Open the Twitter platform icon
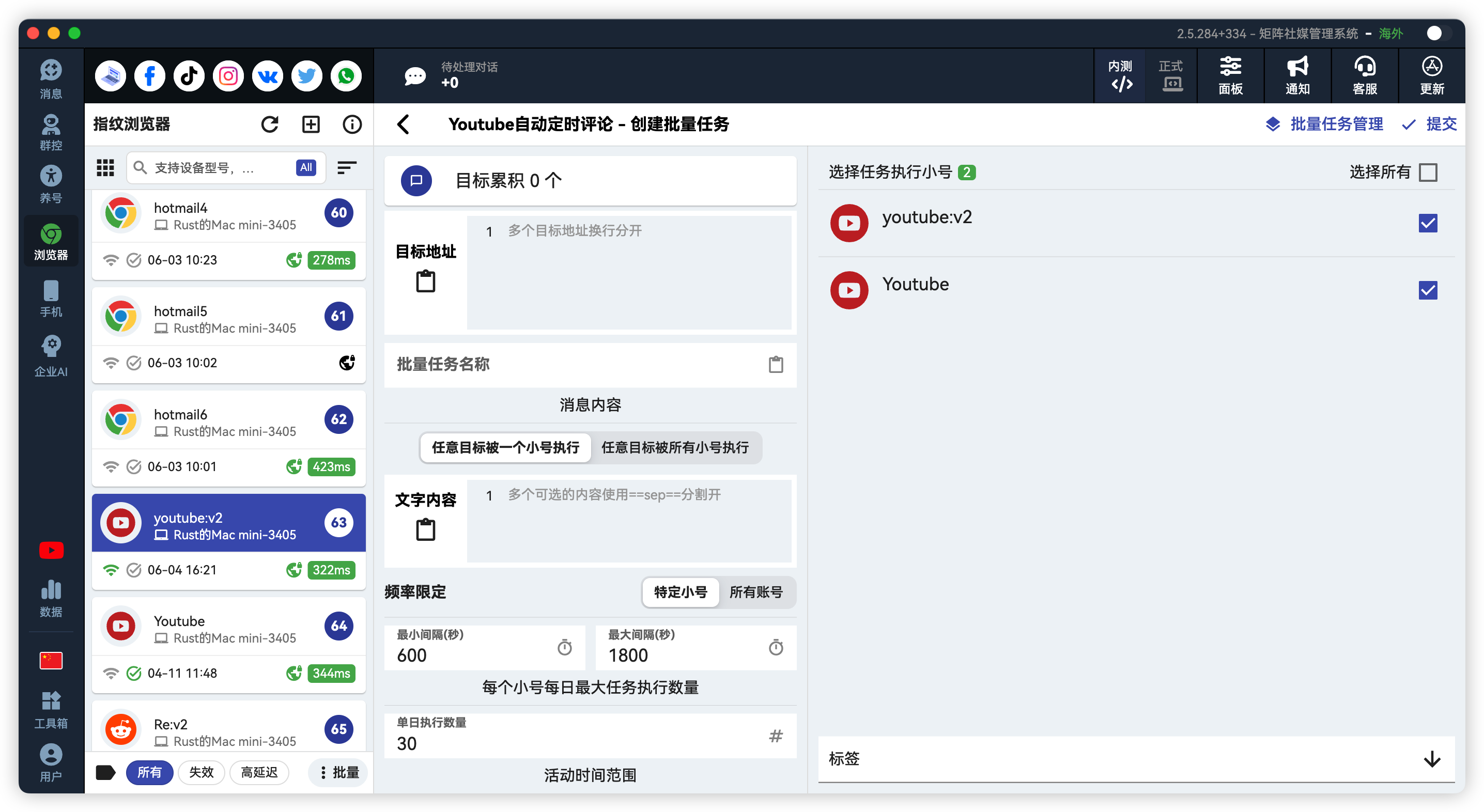 (x=306, y=76)
